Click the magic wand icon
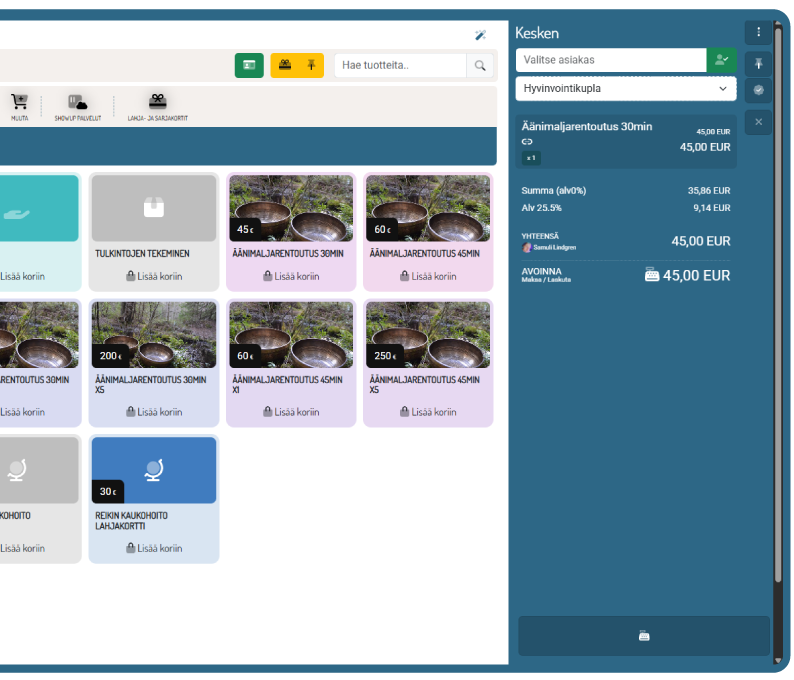794x680 pixels. tap(481, 35)
